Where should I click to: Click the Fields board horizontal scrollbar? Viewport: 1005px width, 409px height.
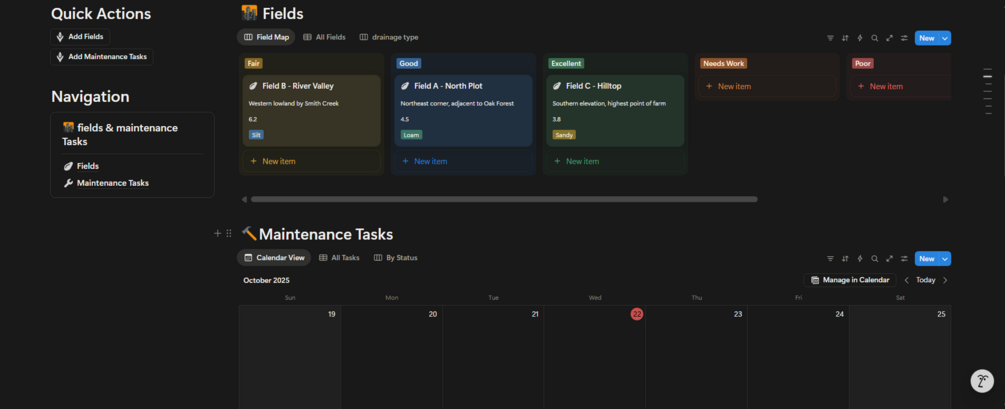(x=500, y=199)
